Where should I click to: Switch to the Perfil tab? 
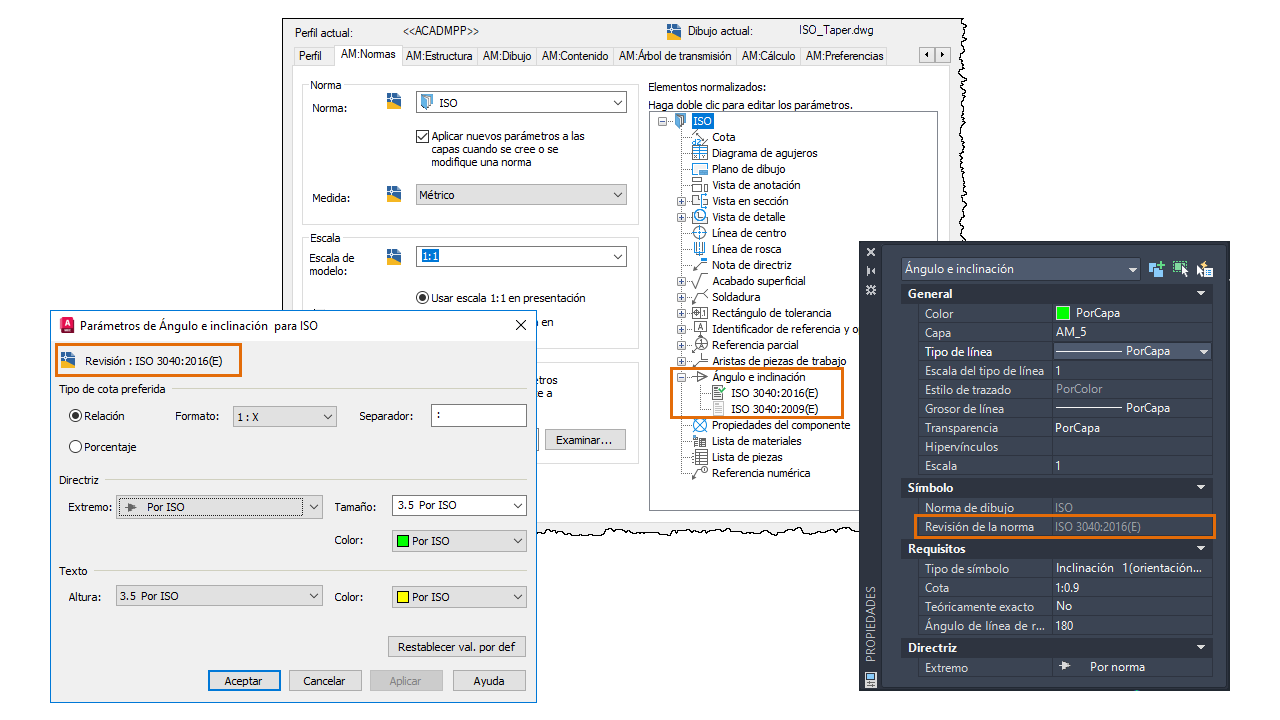tap(311, 56)
